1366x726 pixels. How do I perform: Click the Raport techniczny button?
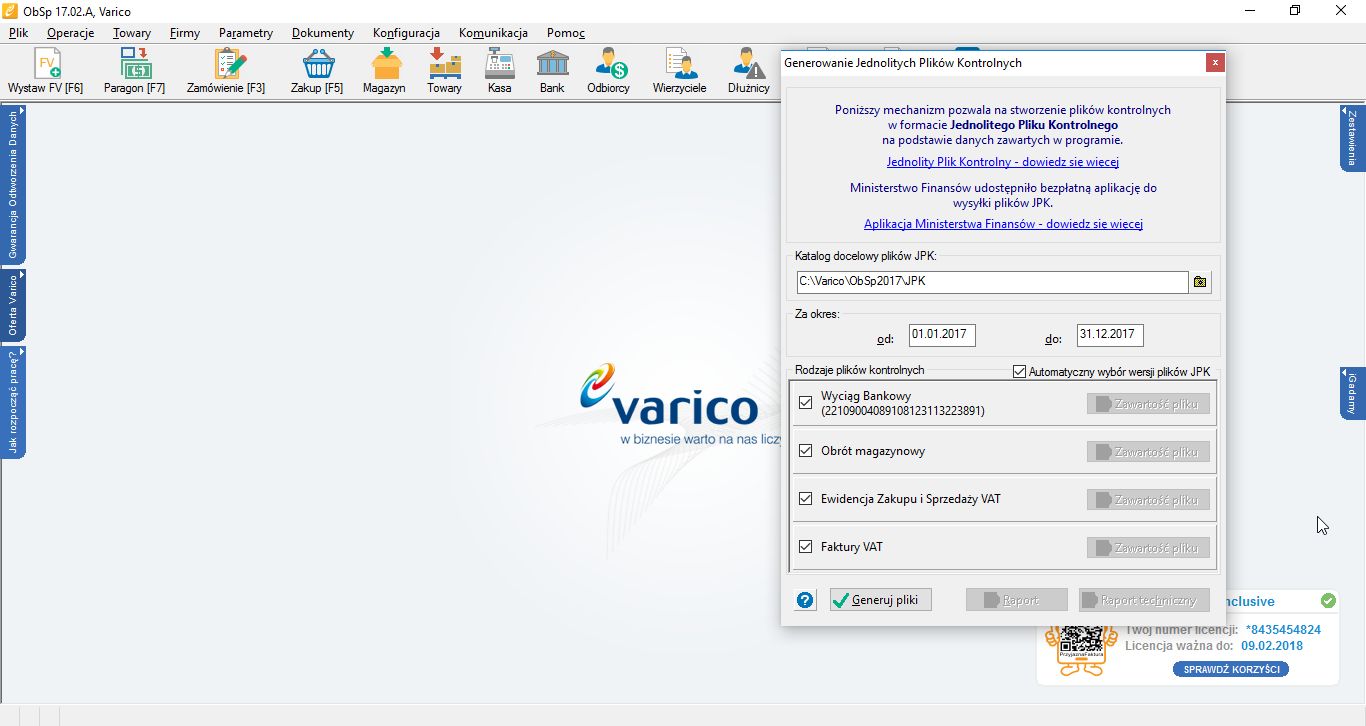pyautogui.click(x=1144, y=600)
